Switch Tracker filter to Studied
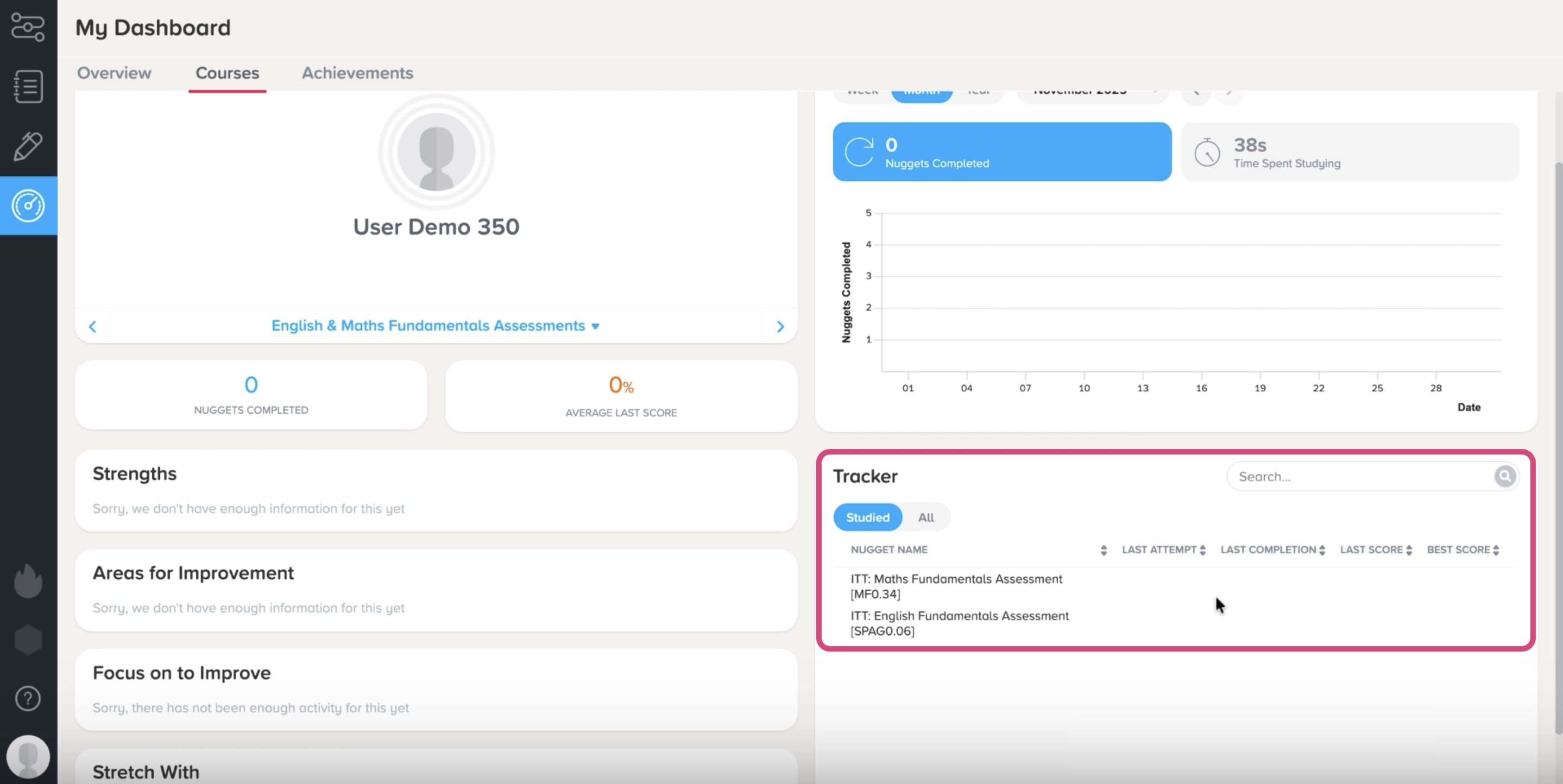The width and height of the screenshot is (1563, 784). pyautogui.click(x=867, y=517)
